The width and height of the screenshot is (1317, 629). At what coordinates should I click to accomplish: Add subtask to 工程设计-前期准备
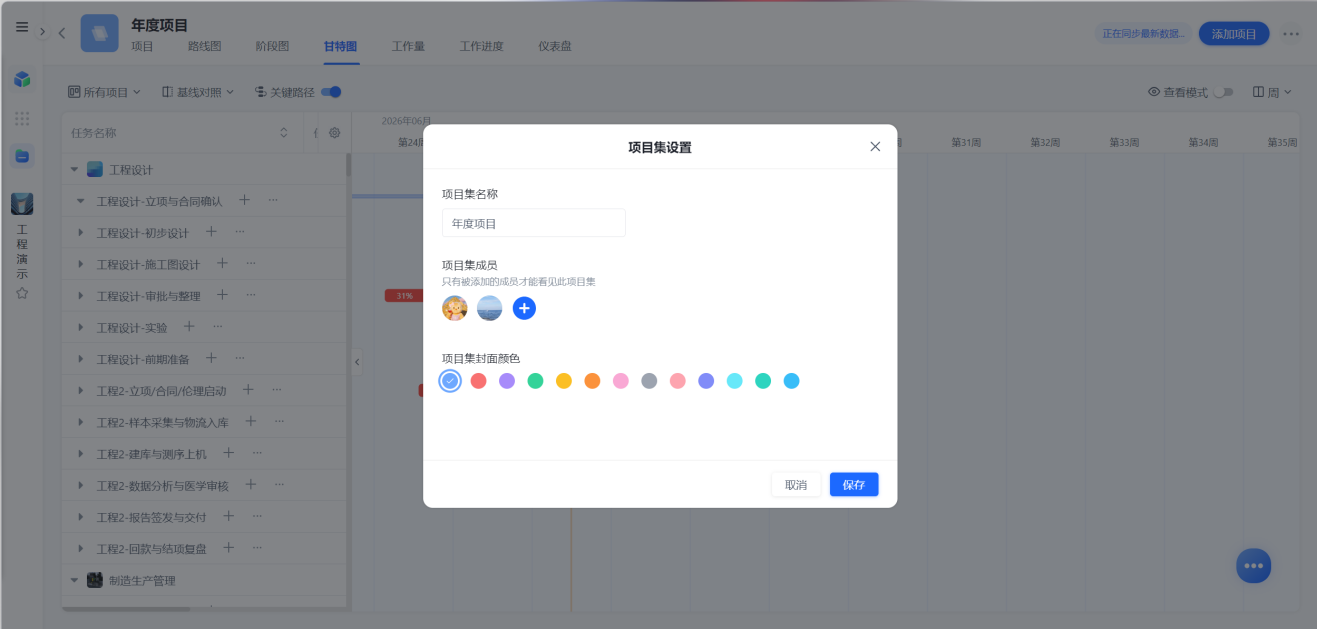(211, 358)
